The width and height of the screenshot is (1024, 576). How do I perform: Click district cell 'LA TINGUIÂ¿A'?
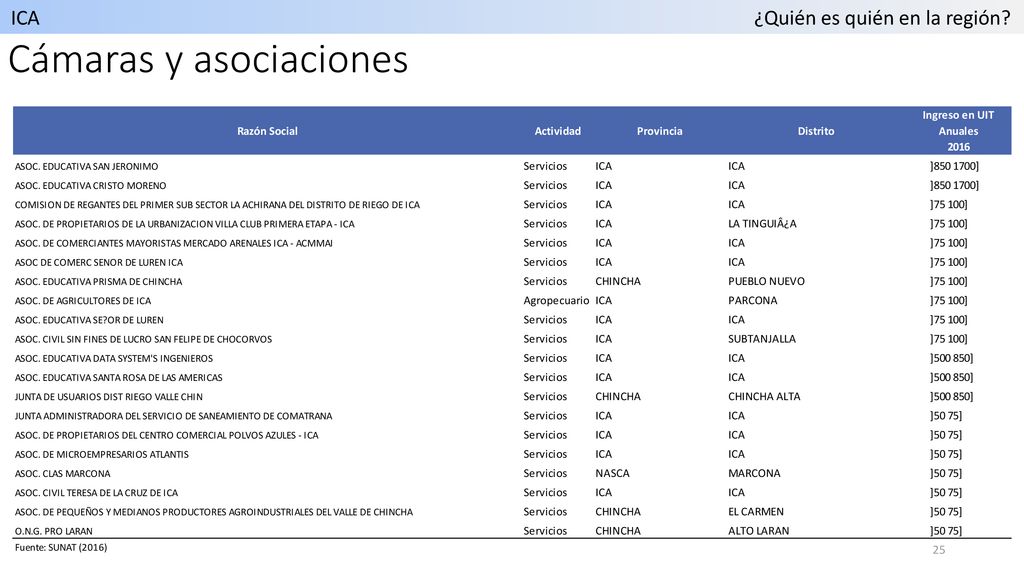762,224
